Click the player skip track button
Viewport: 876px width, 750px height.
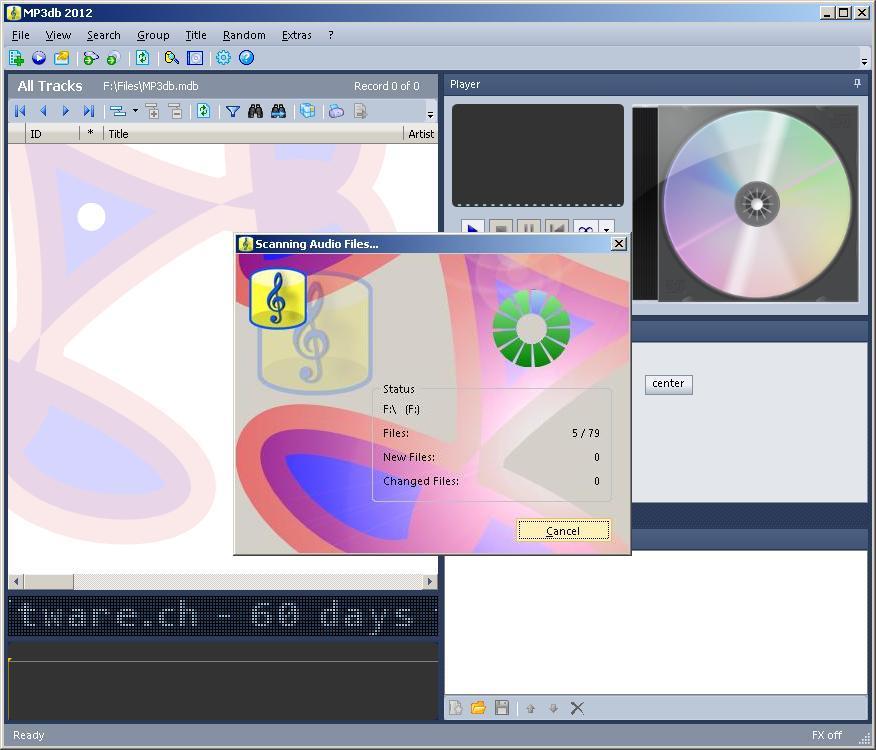(x=556, y=226)
